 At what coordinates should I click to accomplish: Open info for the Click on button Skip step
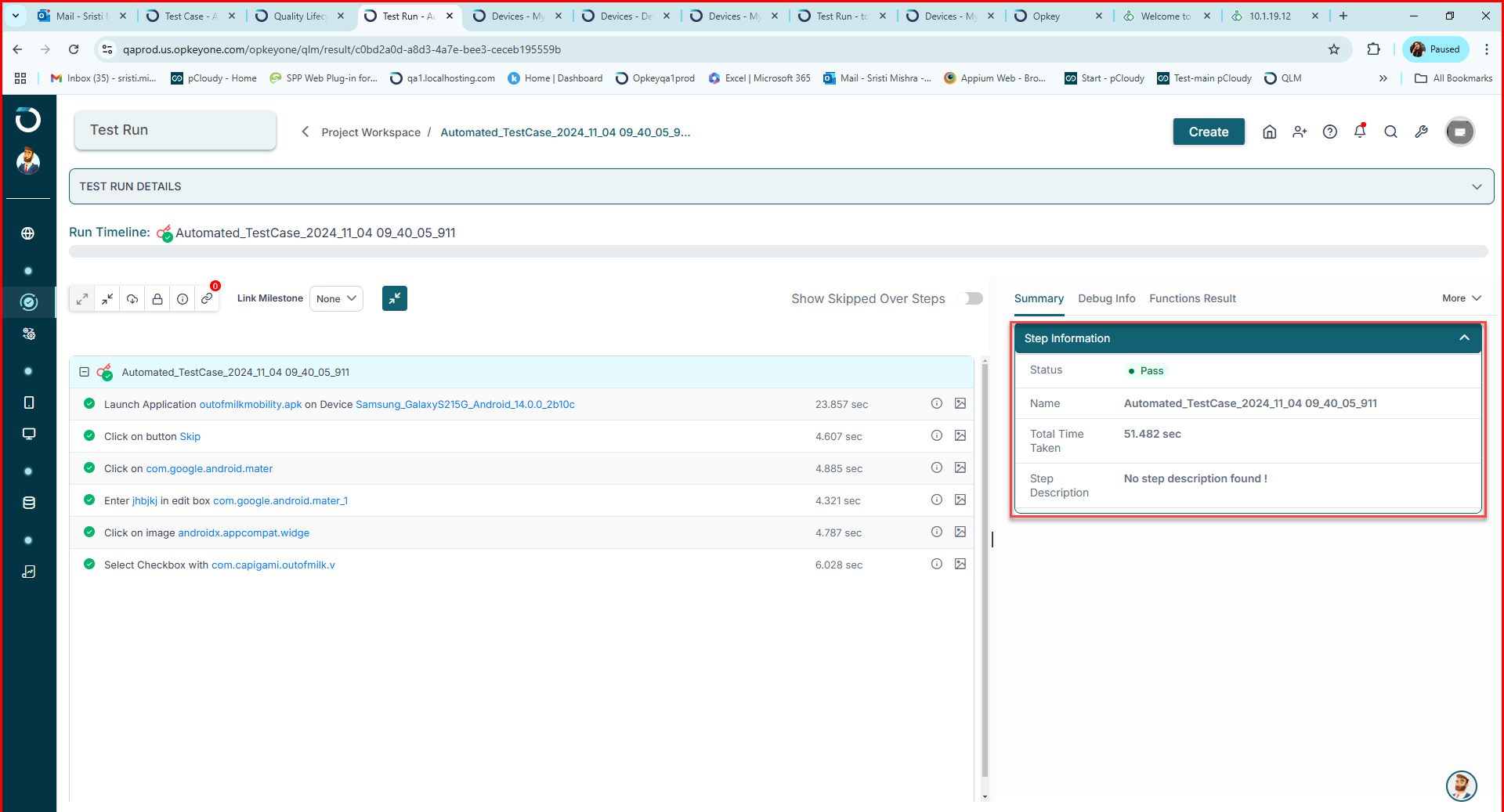pos(937,435)
